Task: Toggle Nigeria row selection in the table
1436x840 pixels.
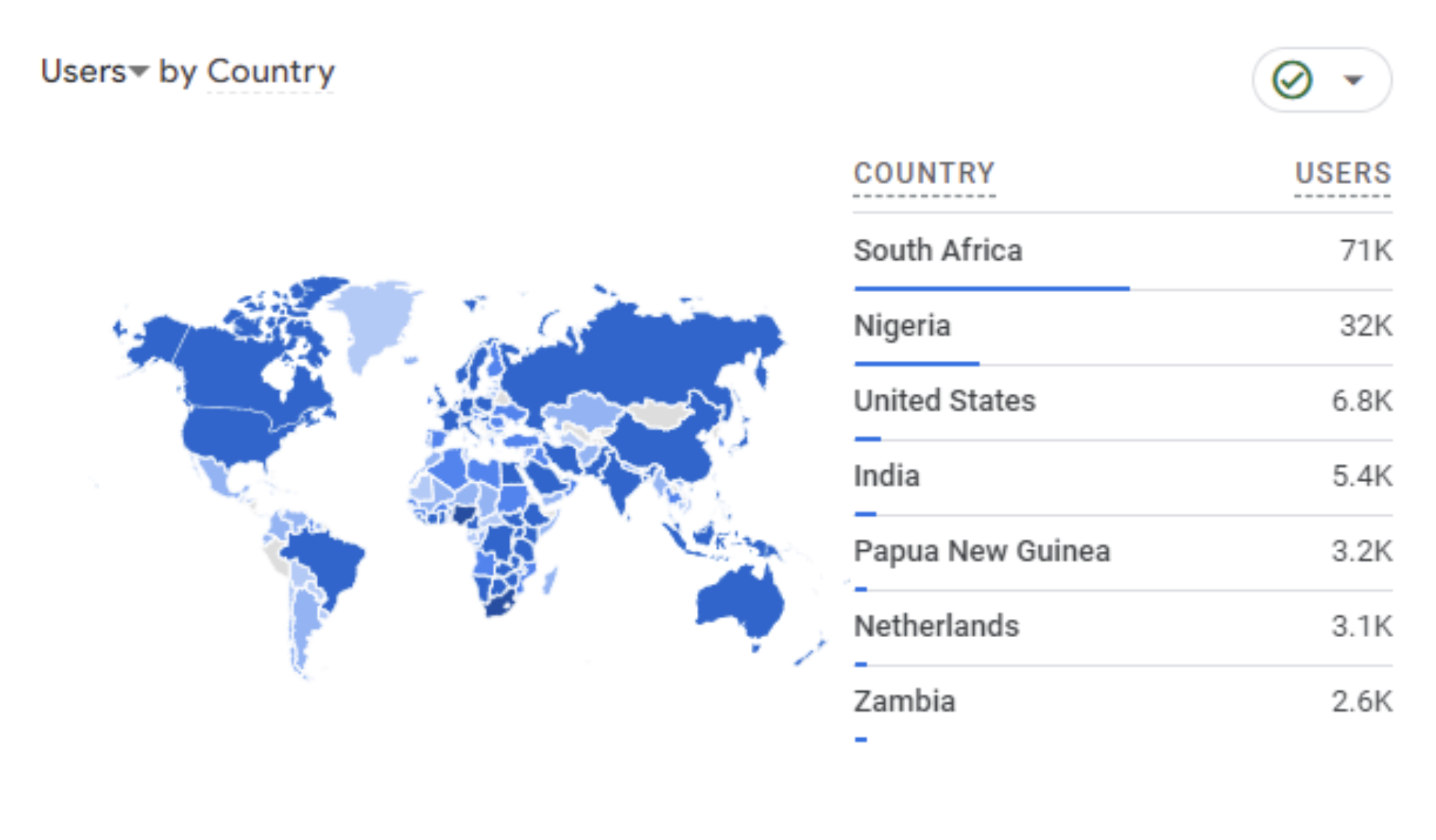Action: pos(902,326)
